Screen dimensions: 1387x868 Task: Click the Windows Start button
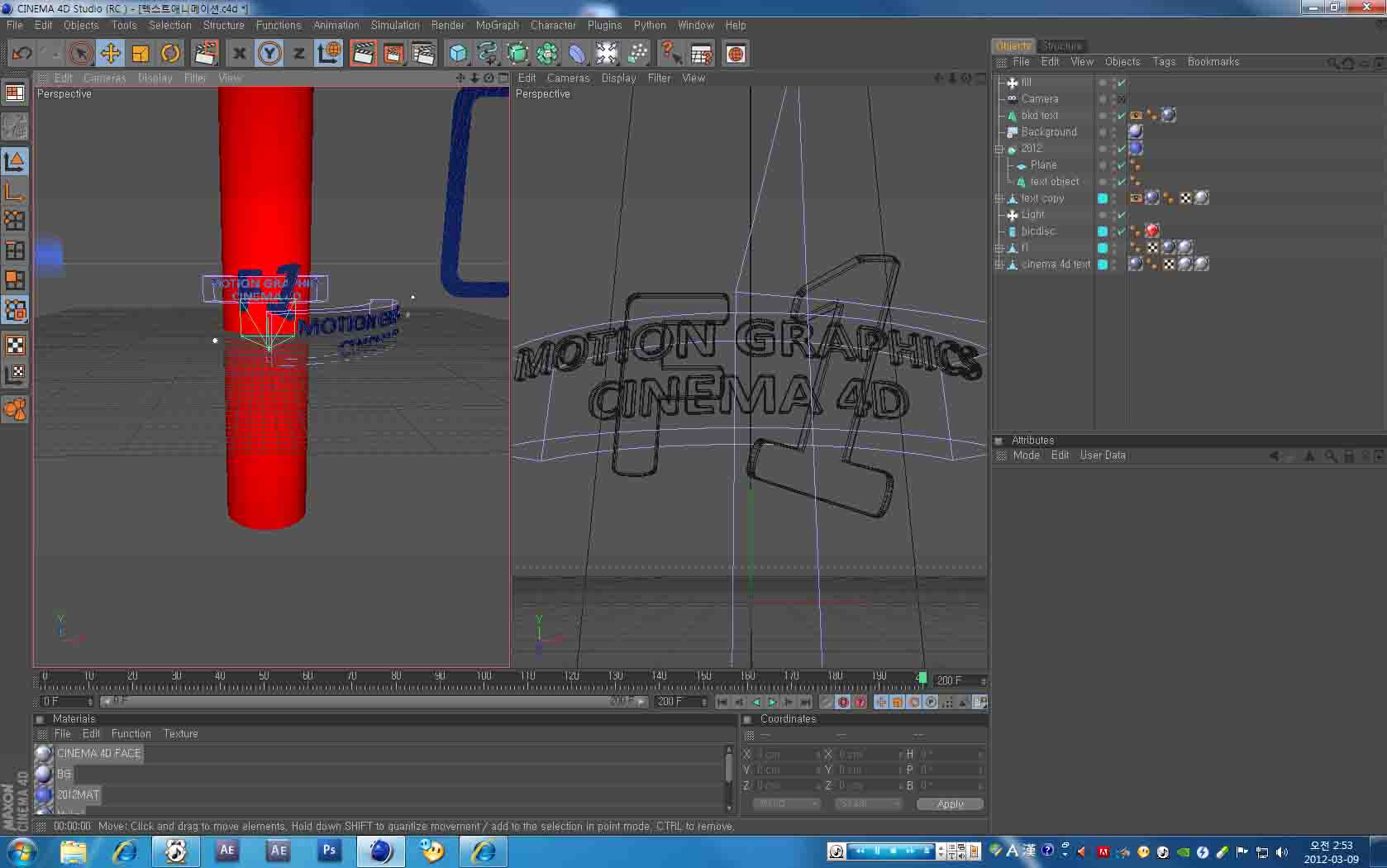click(x=21, y=851)
